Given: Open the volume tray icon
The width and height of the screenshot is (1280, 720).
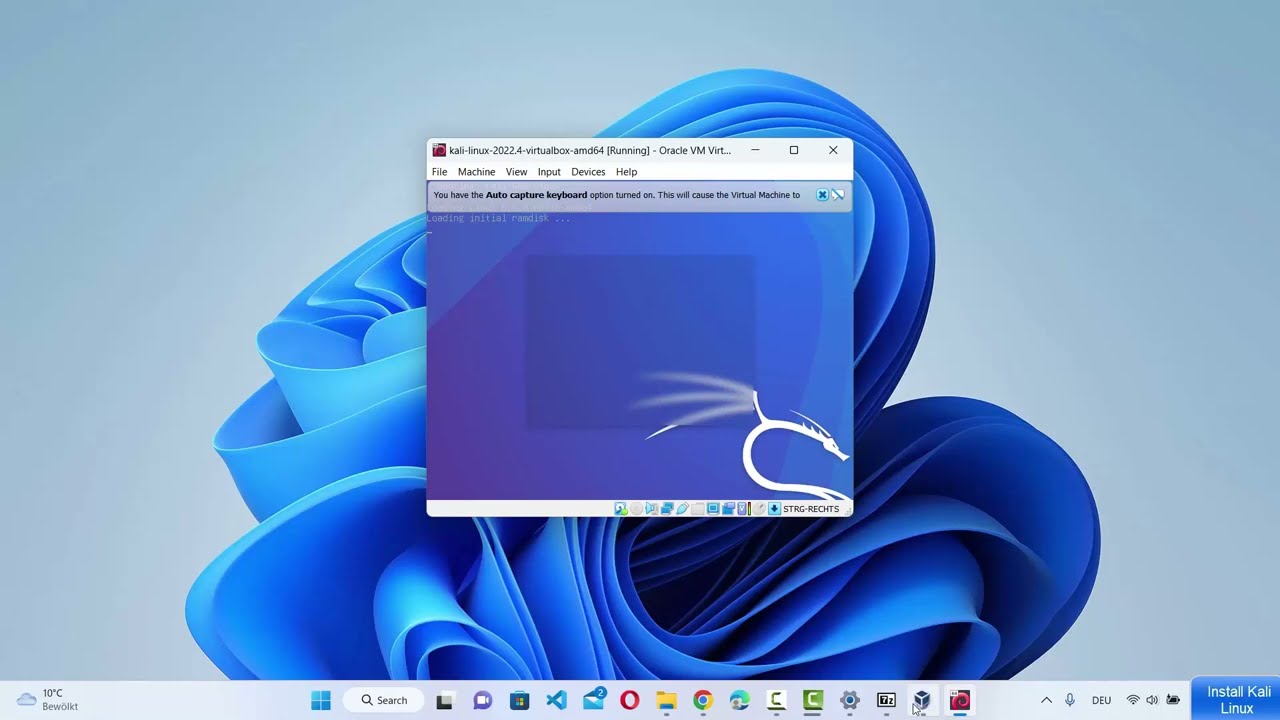Looking at the screenshot, I should (x=1152, y=700).
